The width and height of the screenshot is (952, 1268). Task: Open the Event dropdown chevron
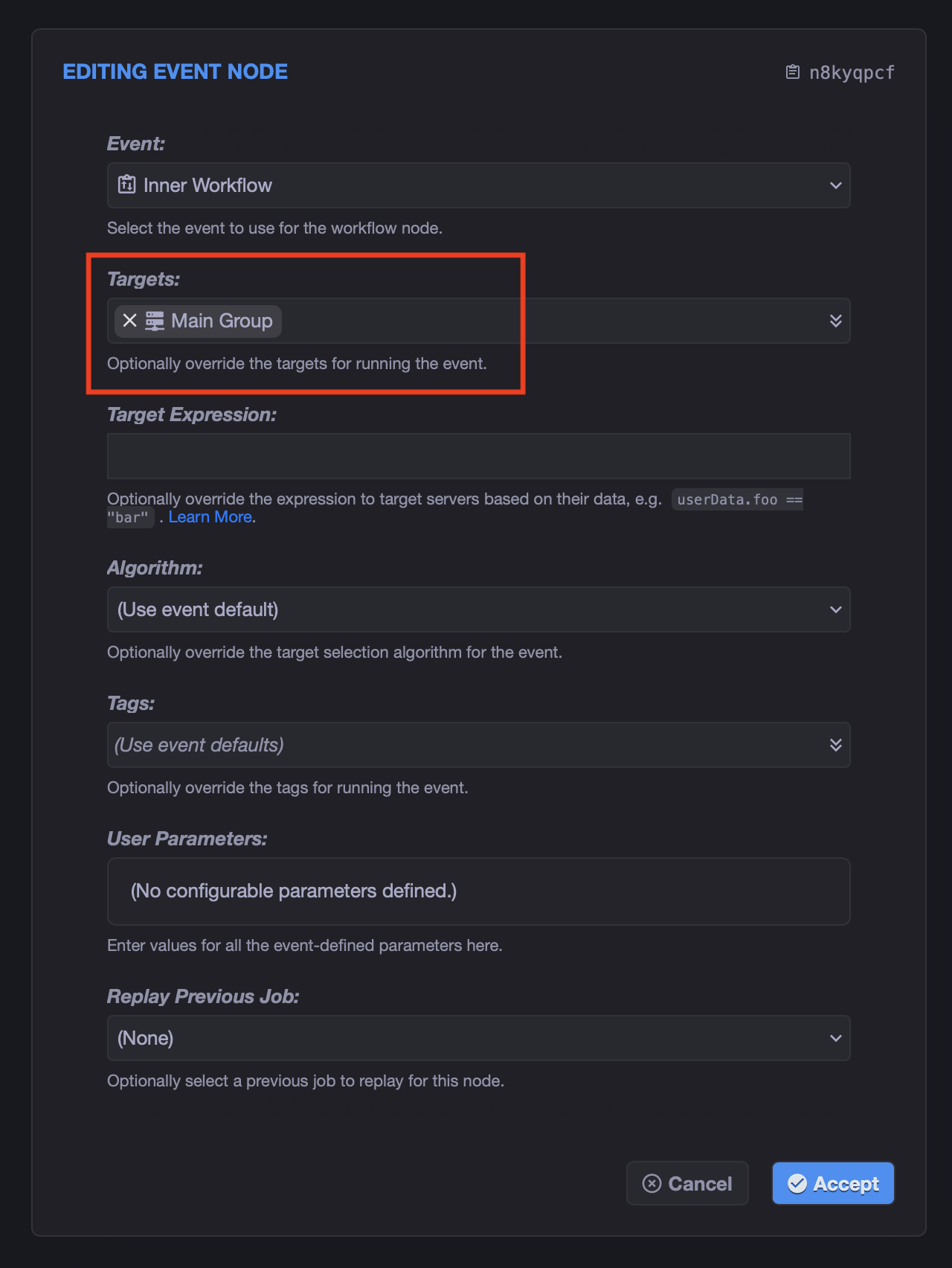(836, 185)
